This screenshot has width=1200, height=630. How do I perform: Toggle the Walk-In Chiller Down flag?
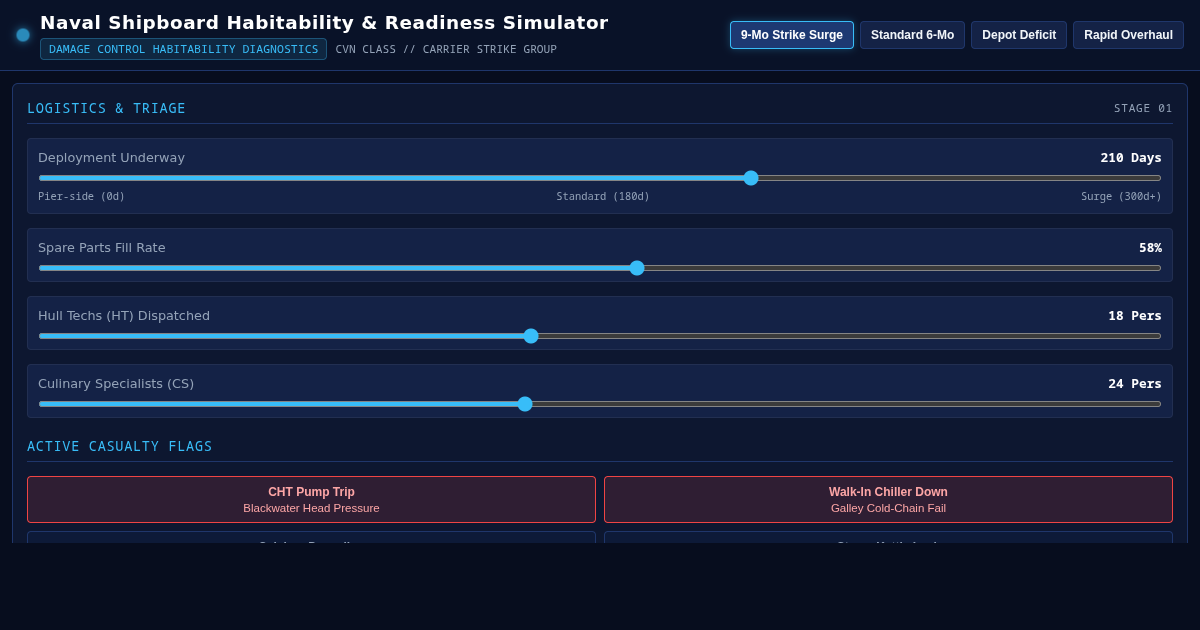tap(888, 499)
